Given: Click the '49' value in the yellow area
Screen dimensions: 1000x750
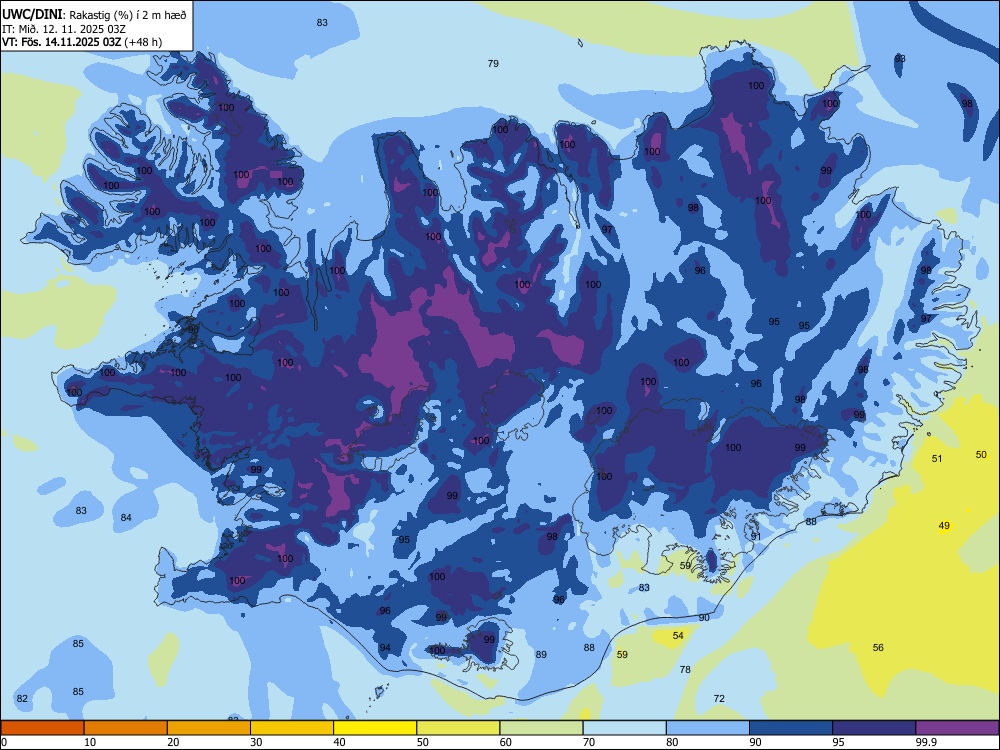Looking at the screenshot, I should (x=944, y=526).
